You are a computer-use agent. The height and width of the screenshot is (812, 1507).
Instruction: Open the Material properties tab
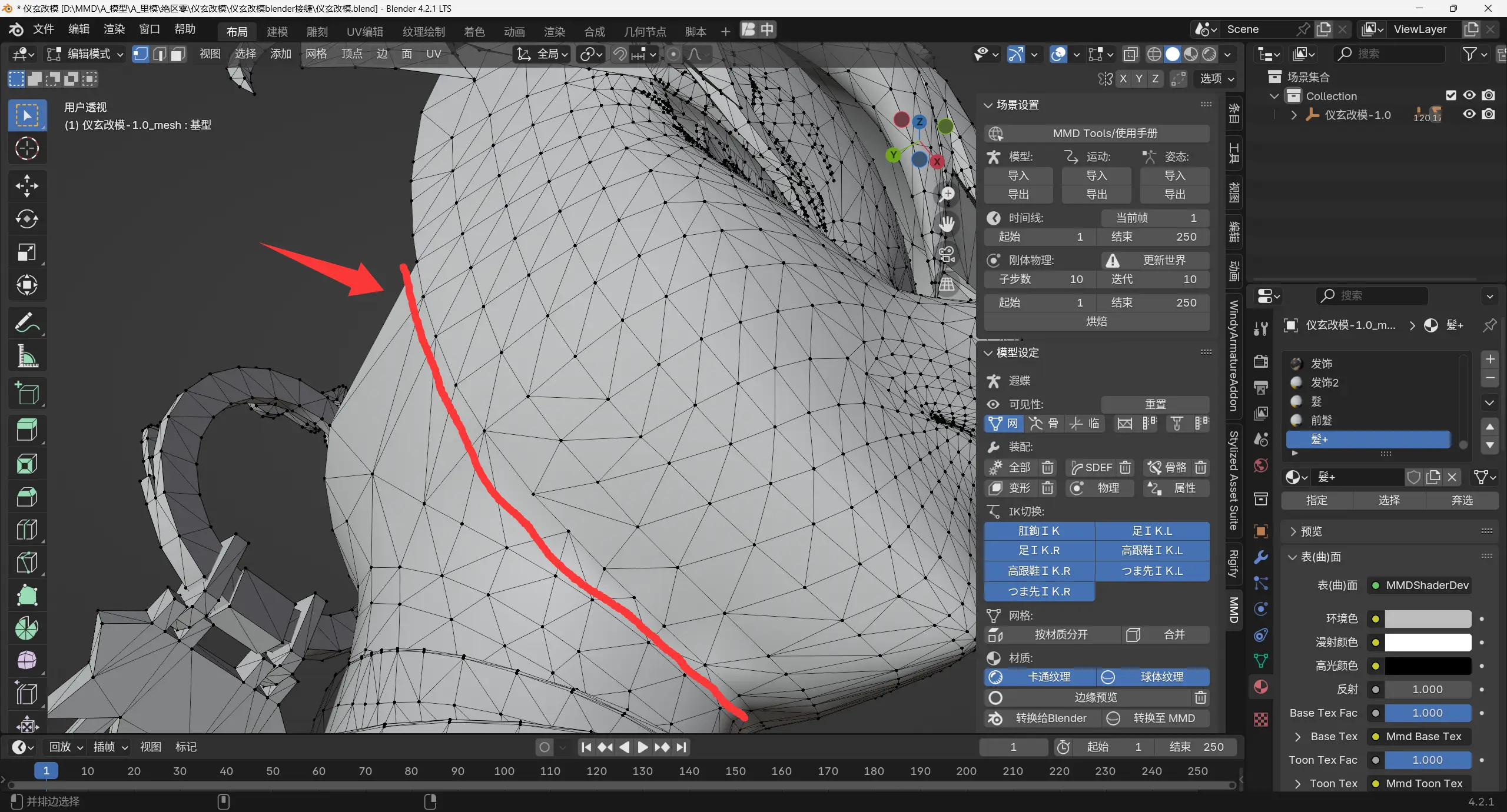click(1260, 687)
